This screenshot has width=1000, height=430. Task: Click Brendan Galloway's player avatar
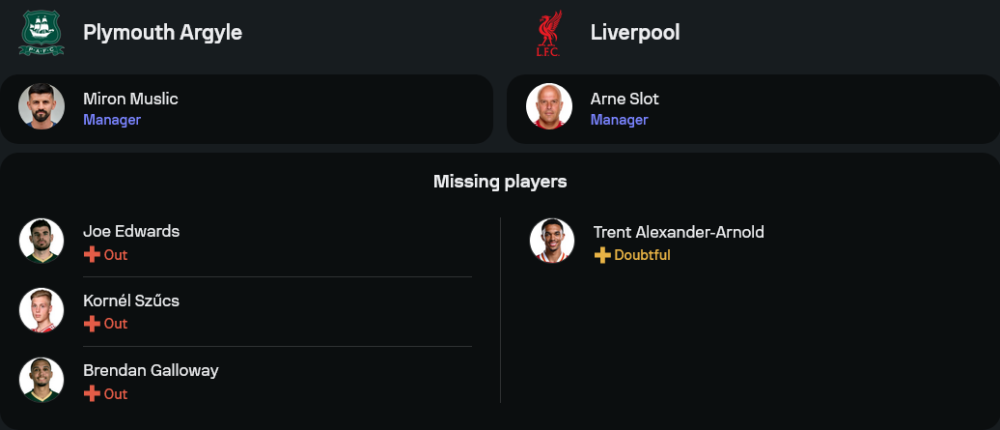click(41, 380)
